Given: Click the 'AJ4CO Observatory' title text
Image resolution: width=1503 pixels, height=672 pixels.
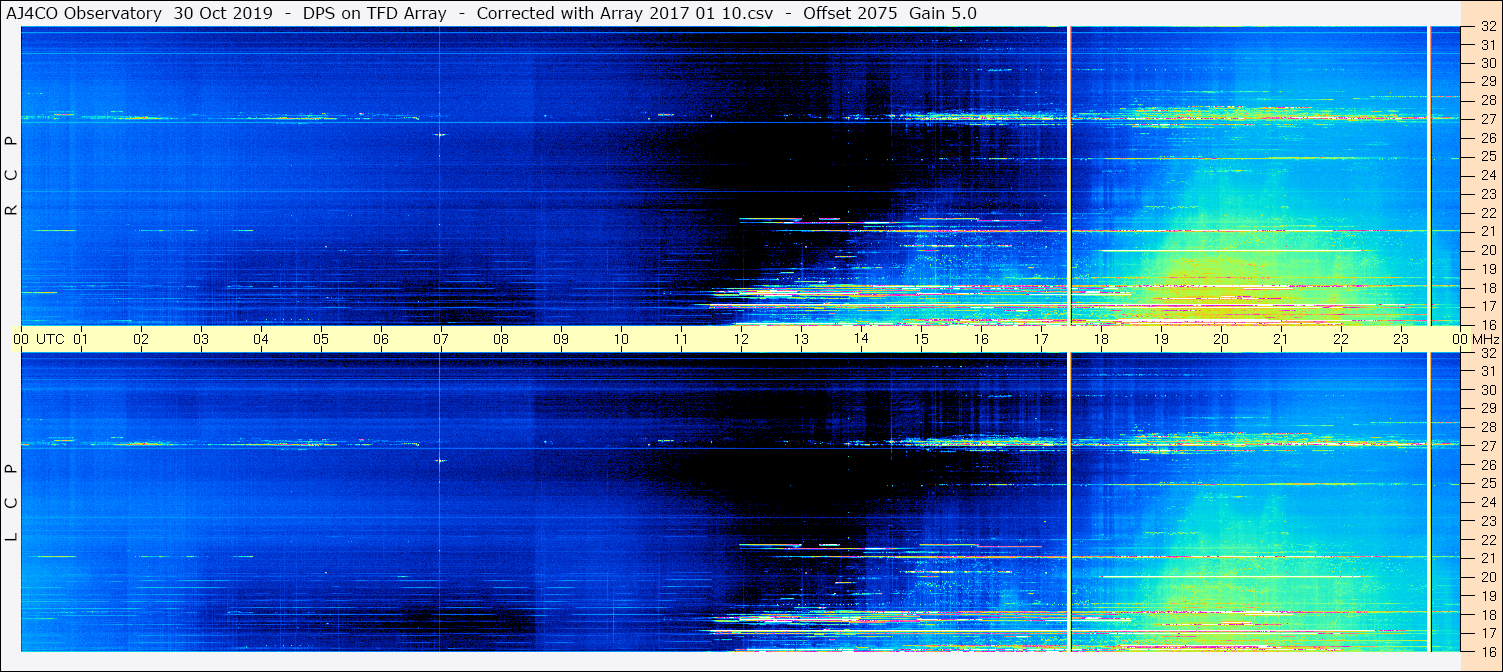Looking at the screenshot, I should [85, 13].
